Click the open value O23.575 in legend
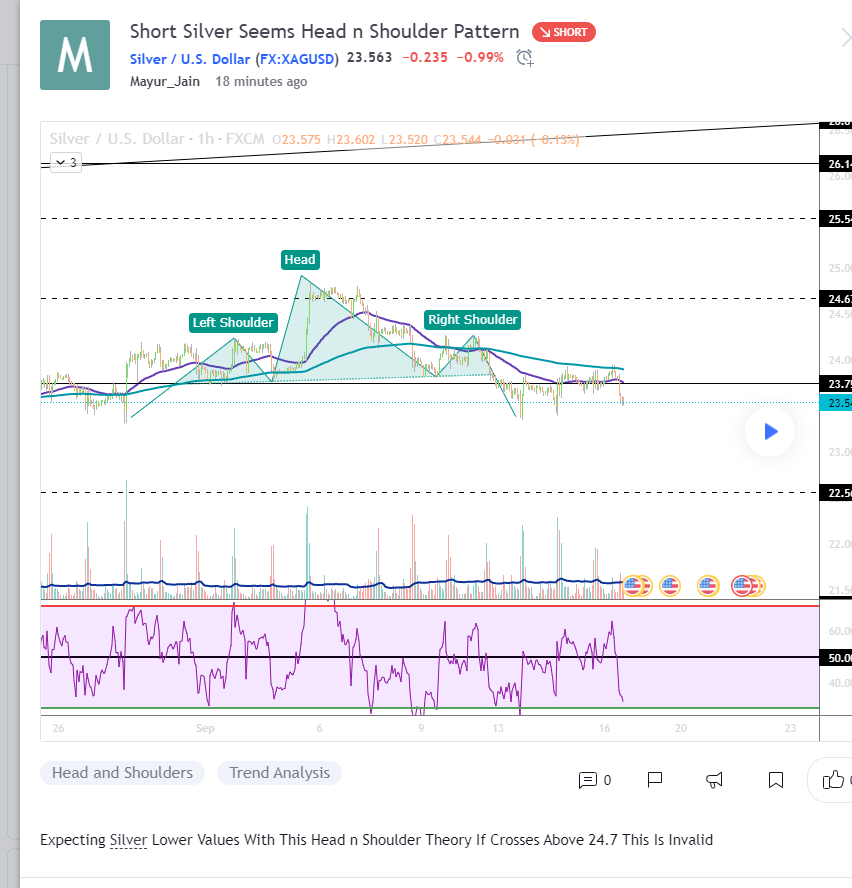The image size is (852, 888). click(x=296, y=139)
